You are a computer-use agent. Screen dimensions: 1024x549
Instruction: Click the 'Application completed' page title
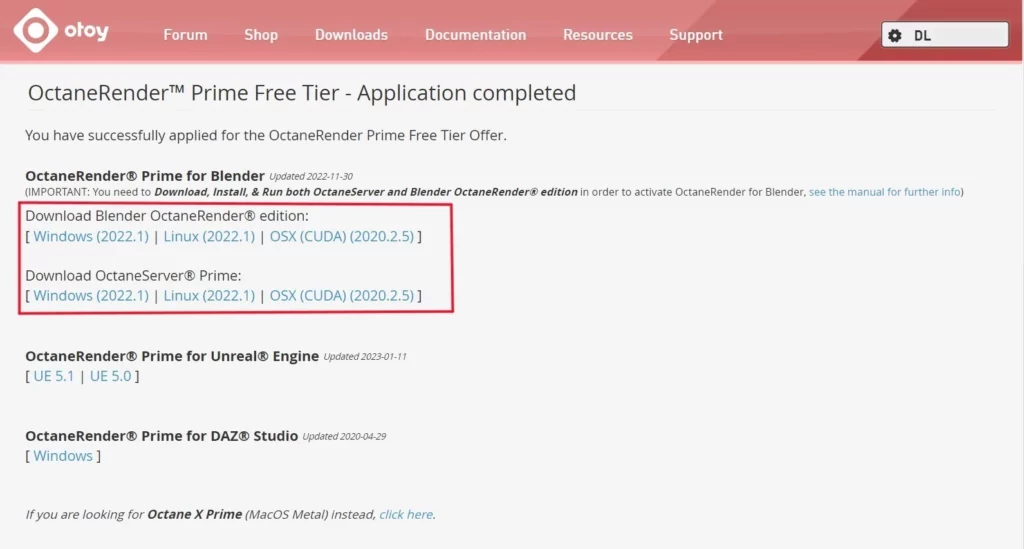click(302, 93)
